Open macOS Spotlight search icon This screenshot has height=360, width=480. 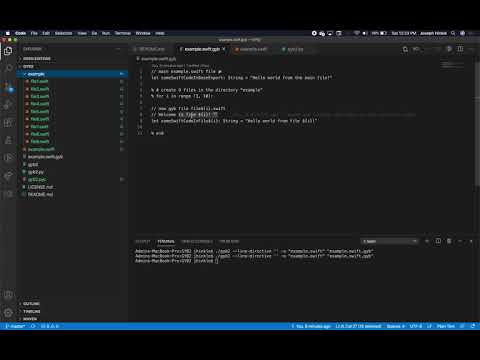point(453,33)
